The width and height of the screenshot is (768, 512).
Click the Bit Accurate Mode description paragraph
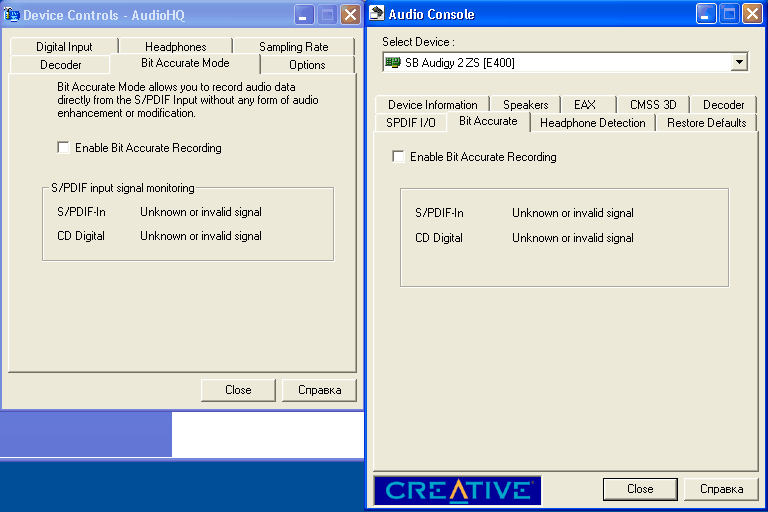click(x=188, y=100)
